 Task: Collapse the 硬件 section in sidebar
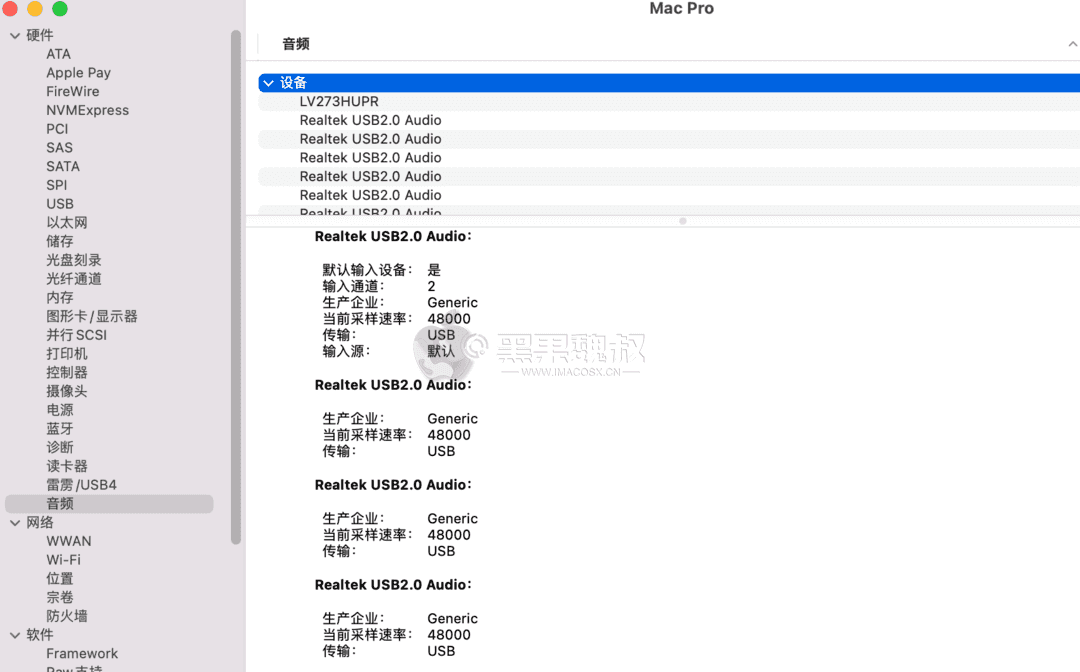point(15,36)
